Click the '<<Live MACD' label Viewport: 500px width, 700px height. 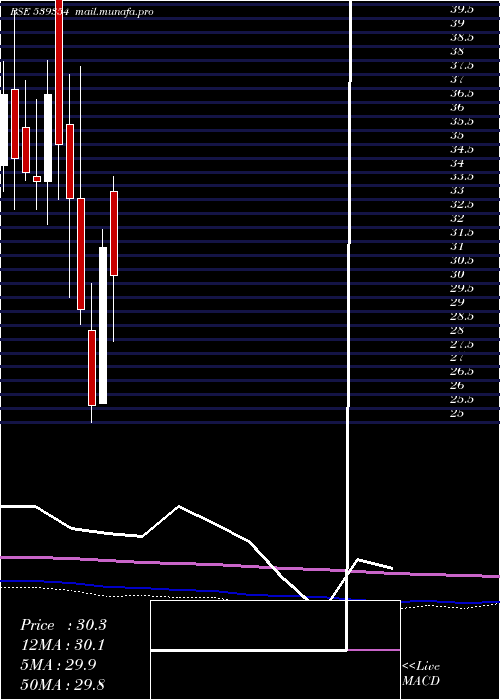pos(421,673)
